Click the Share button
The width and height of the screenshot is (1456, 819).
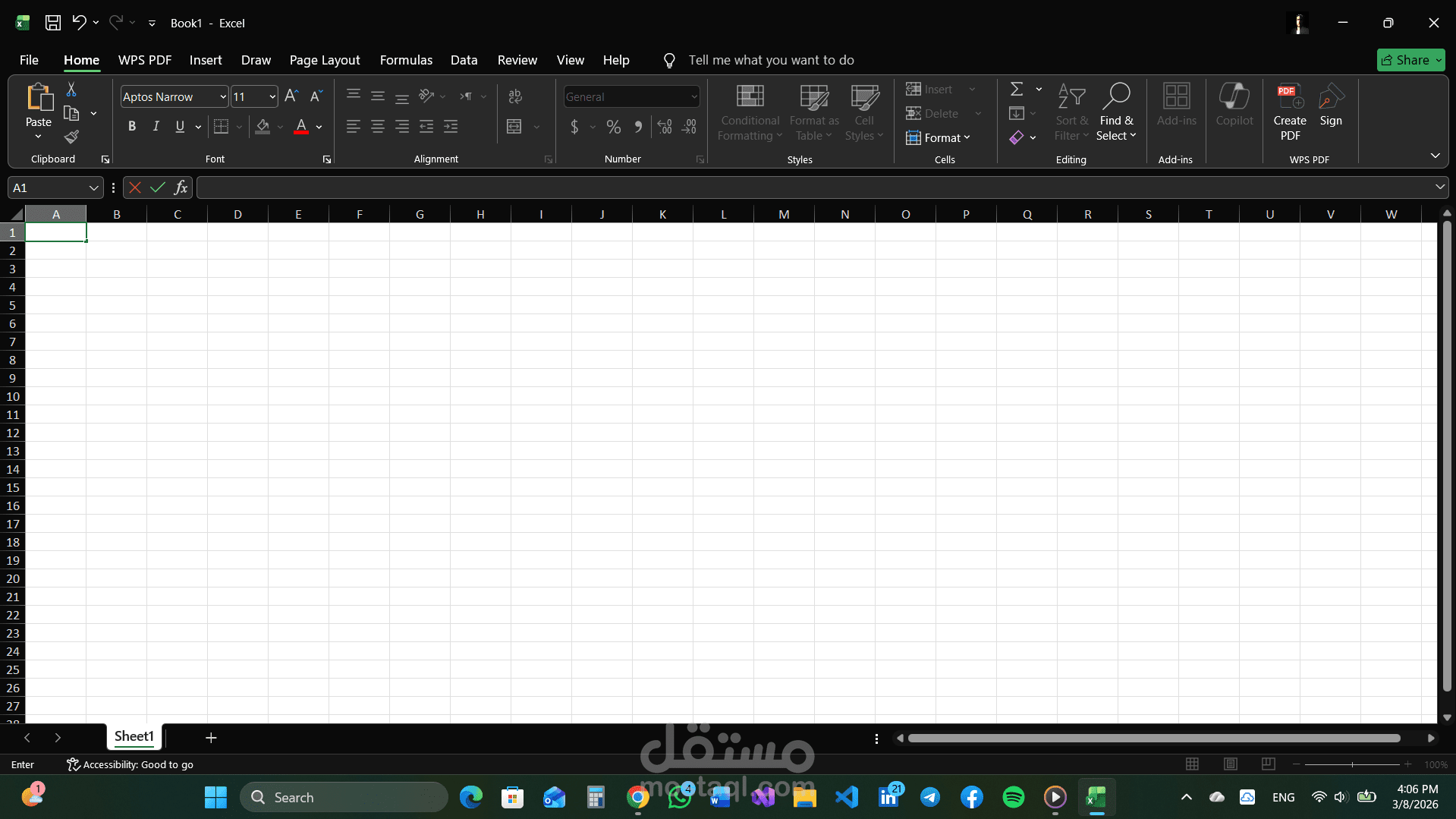point(1410,60)
